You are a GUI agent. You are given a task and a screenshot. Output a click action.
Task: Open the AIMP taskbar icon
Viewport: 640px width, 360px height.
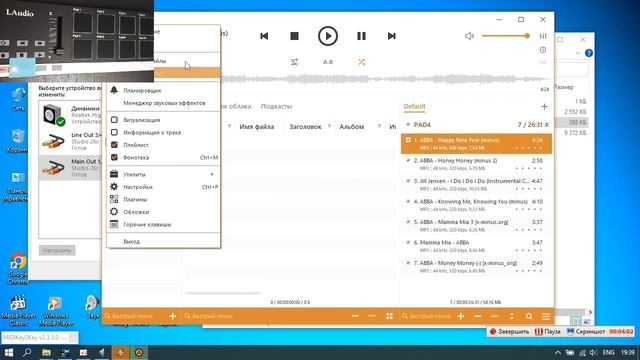(139, 352)
